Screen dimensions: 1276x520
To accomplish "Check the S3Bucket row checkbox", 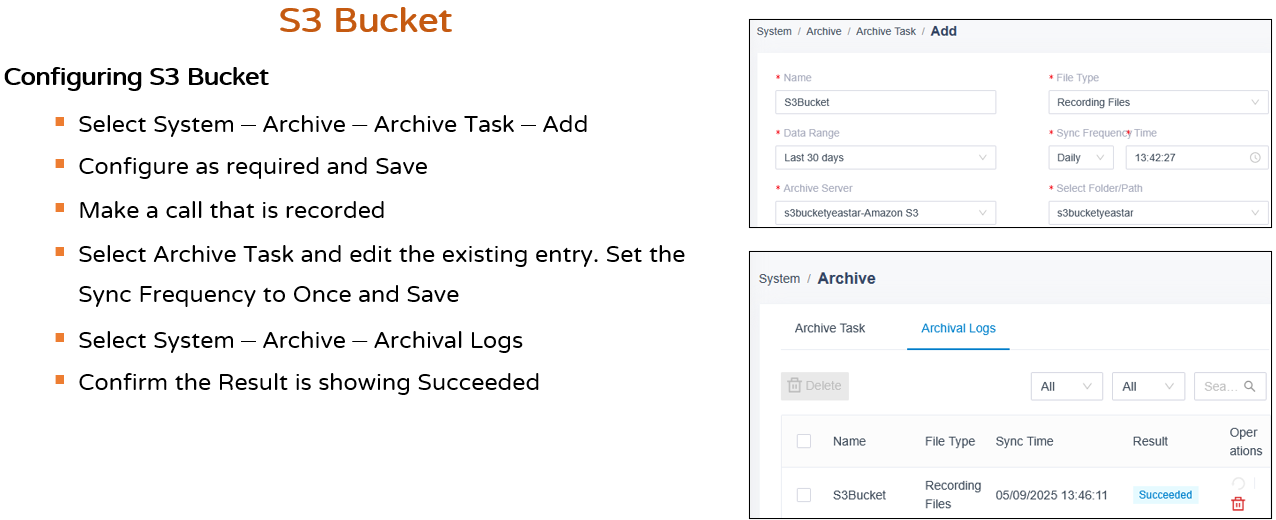I will click(804, 495).
